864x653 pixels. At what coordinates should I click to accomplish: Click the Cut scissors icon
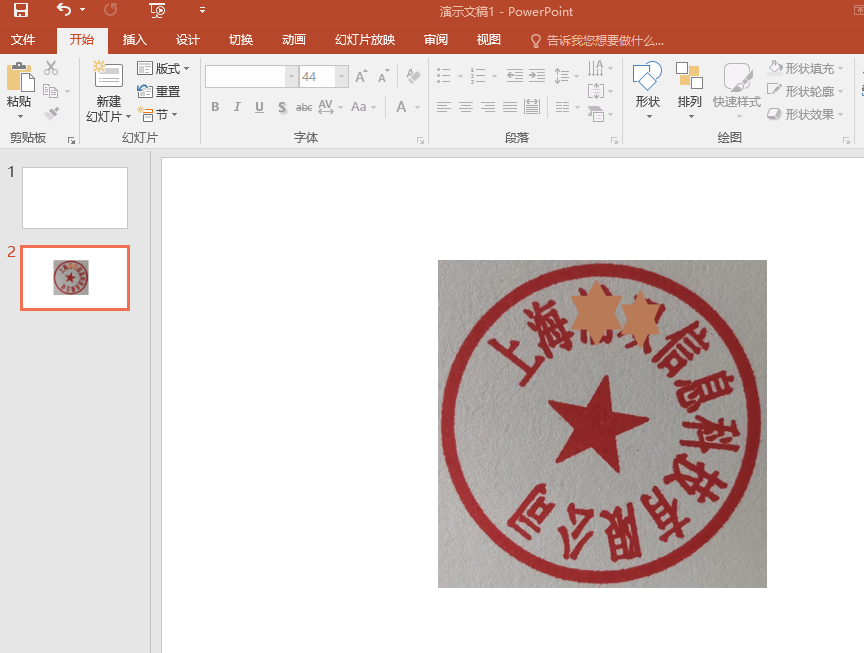point(51,68)
